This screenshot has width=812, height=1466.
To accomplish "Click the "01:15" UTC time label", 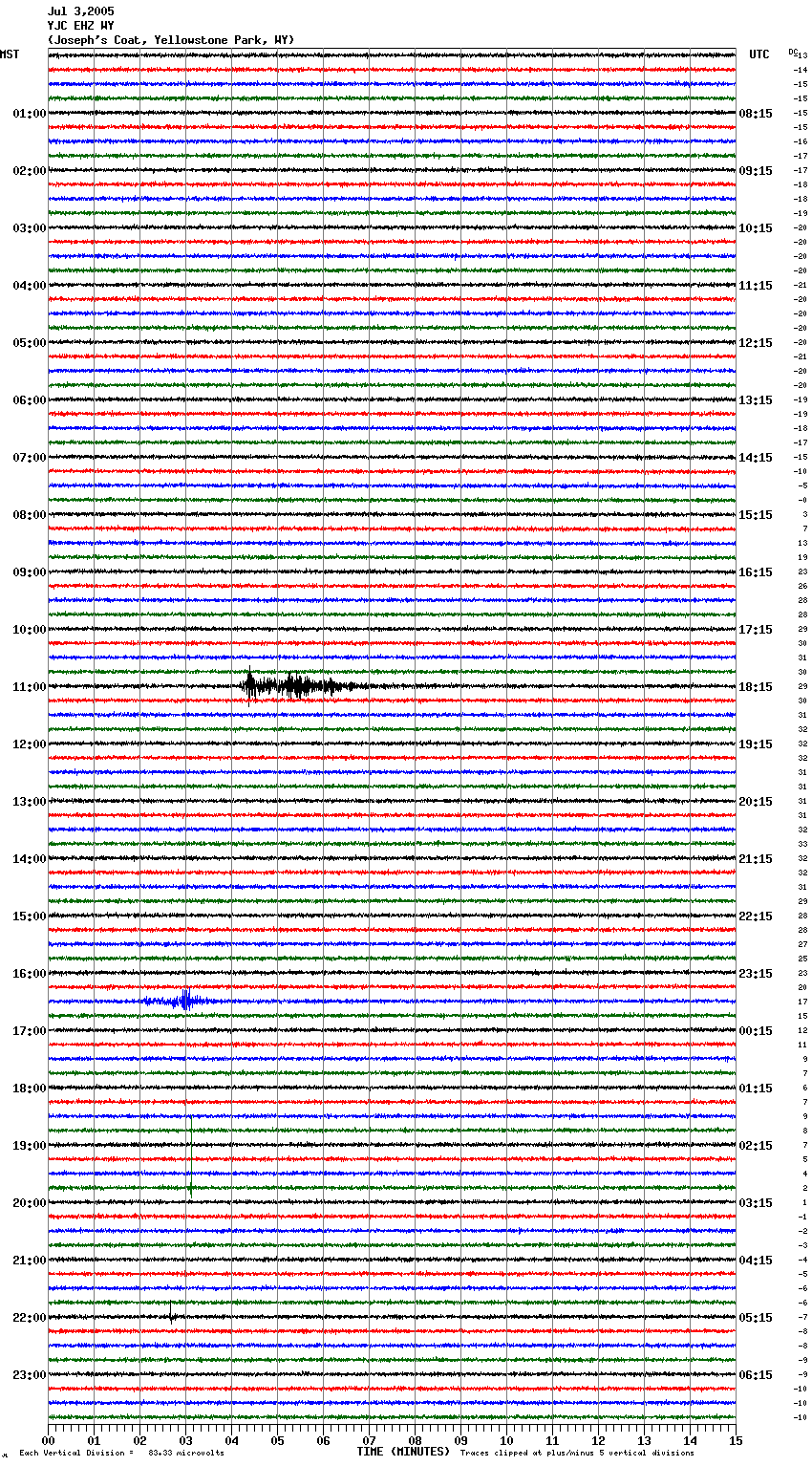I will point(756,1089).
